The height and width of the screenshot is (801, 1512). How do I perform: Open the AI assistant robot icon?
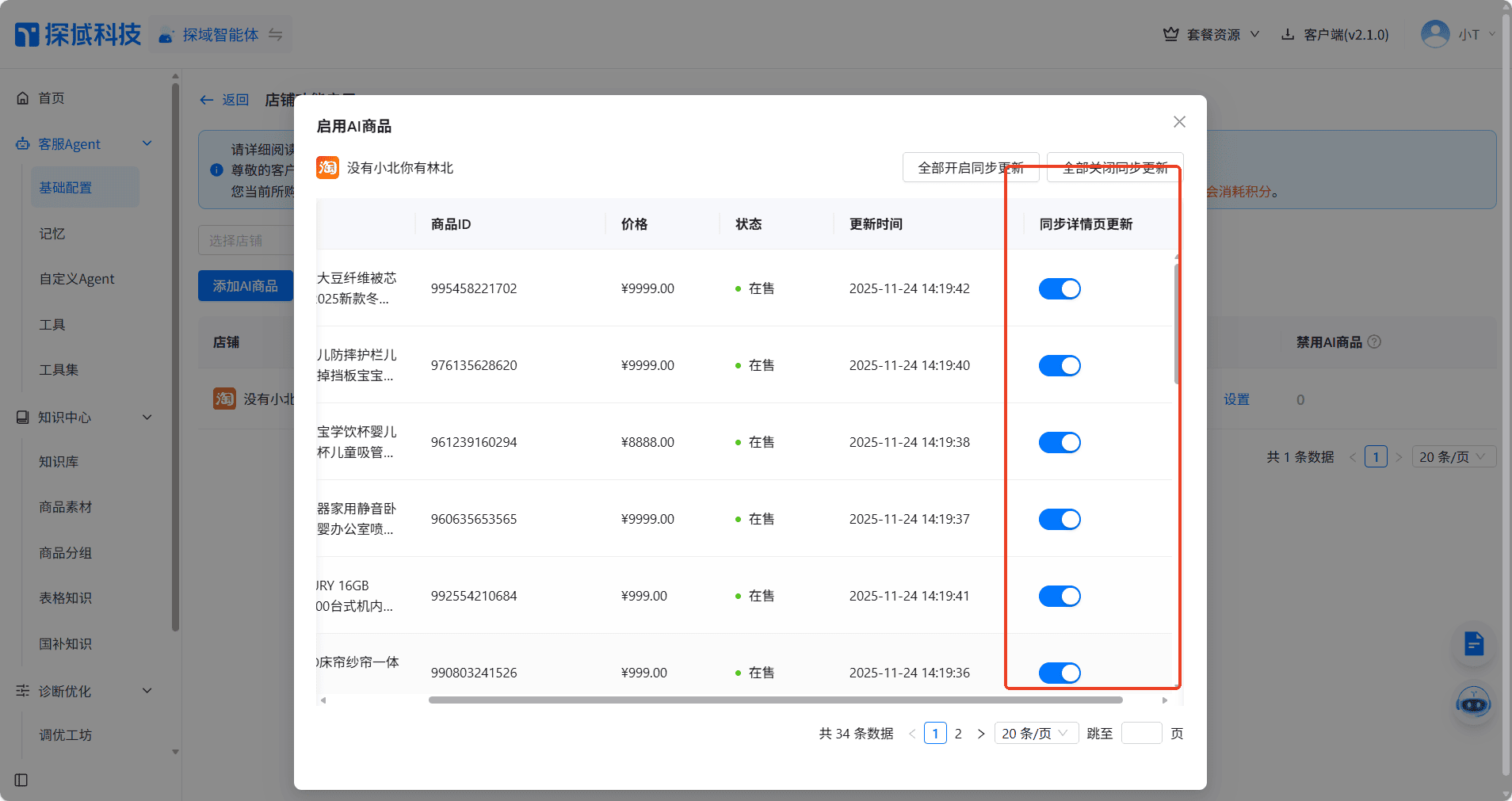click(1472, 704)
